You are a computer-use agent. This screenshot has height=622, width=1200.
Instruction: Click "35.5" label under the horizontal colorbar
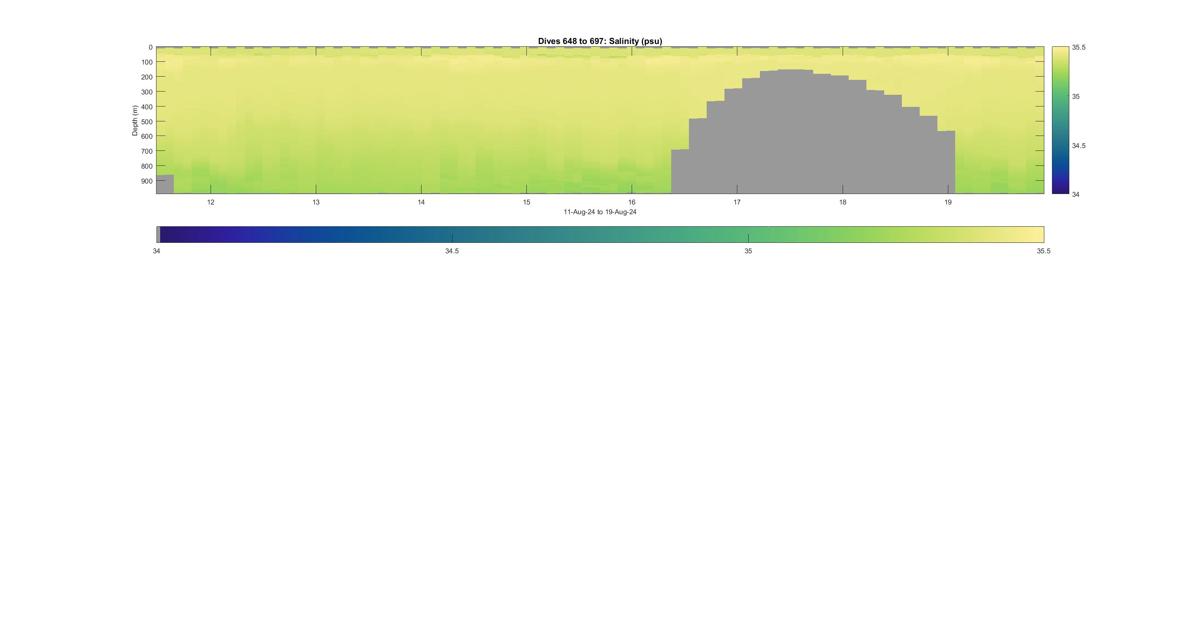point(1043,251)
